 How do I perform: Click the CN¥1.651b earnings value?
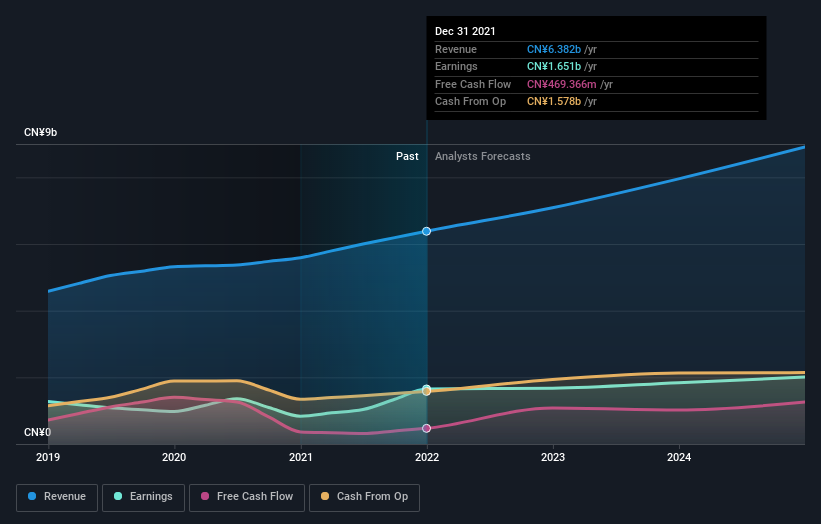point(553,66)
